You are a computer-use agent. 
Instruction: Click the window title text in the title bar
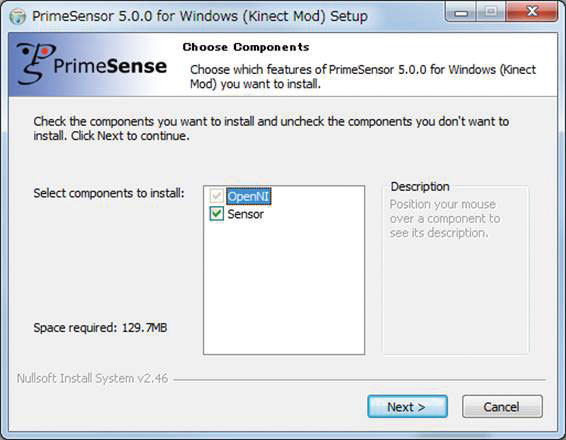(200, 16)
